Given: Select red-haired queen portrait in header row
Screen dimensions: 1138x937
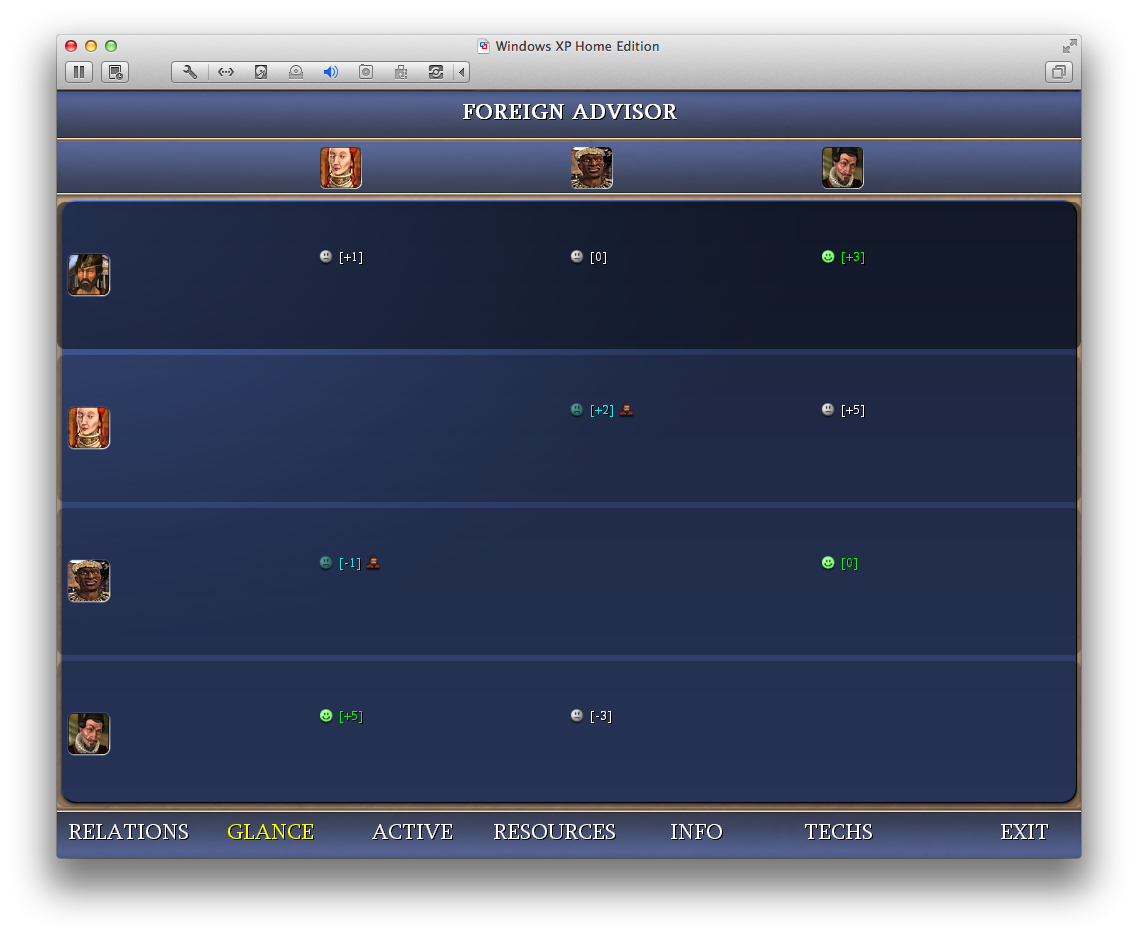Looking at the screenshot, I should pyautogui.click(x=340, y=168).
